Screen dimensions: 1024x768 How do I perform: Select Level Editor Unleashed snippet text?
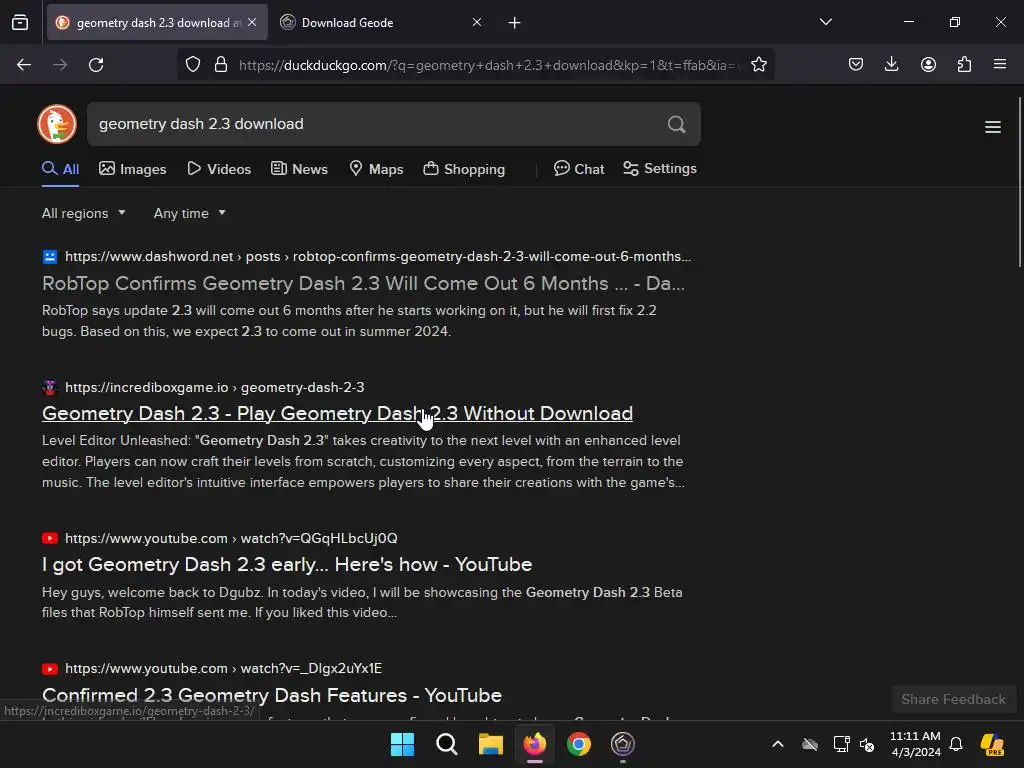tap(363, 461)
